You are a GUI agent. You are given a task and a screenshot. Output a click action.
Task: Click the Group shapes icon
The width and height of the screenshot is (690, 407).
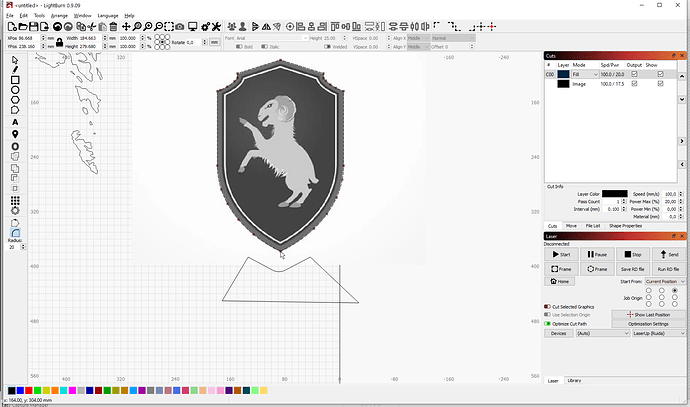[x=232, y=27]
